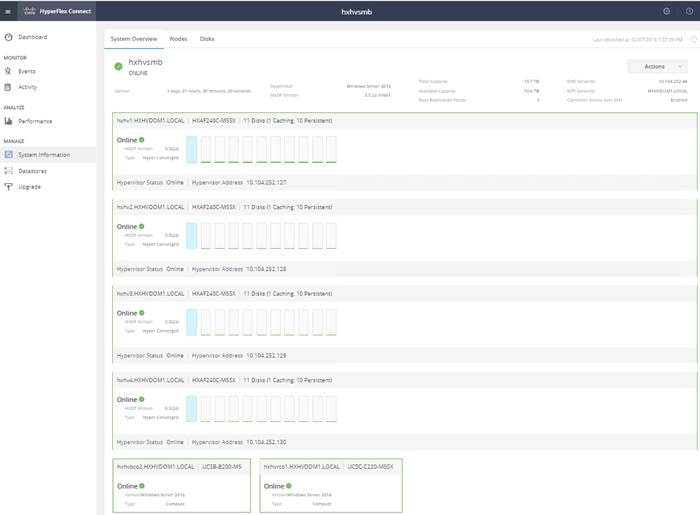Open Dashboard from the sidebar

click(33, 37)
